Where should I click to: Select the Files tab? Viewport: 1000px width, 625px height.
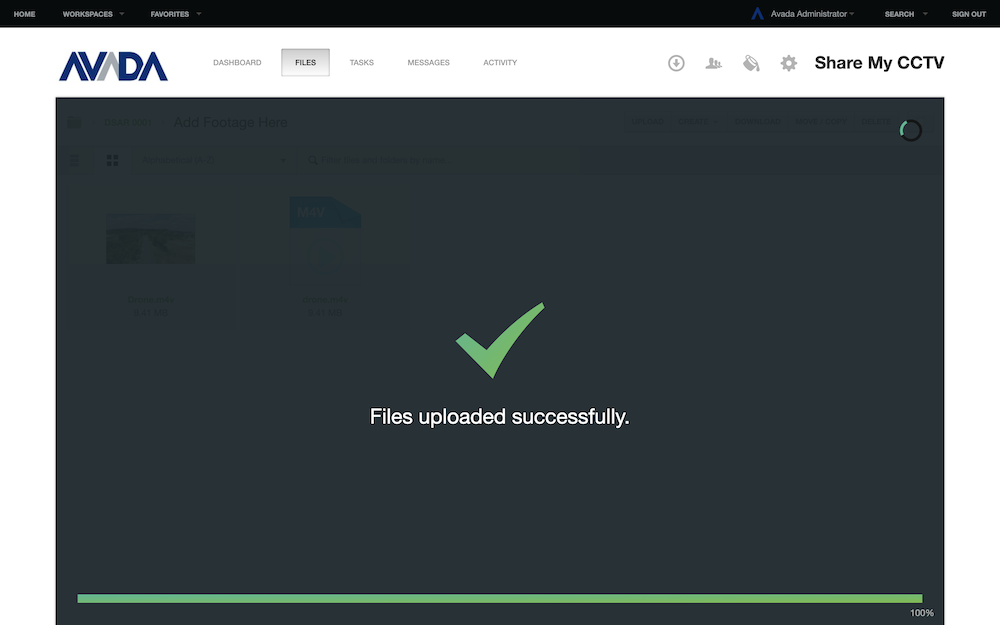tap(305, 63)
